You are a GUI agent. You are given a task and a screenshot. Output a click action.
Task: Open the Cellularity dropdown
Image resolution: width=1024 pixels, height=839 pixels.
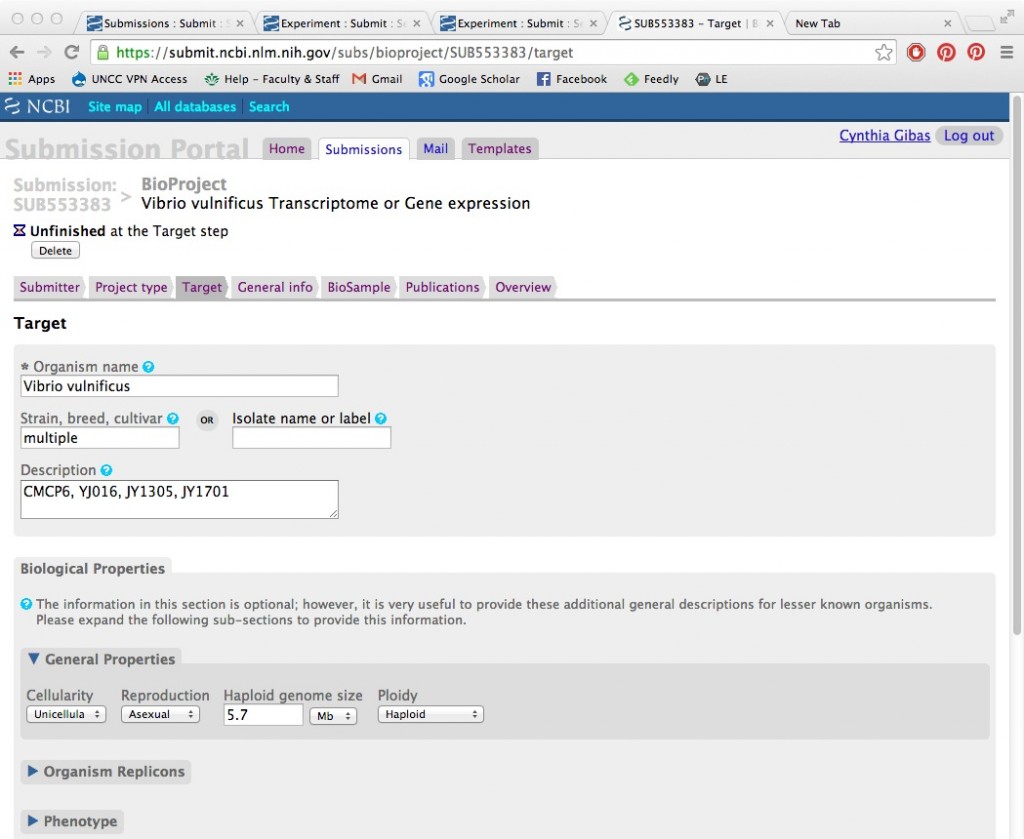[66, 715]
